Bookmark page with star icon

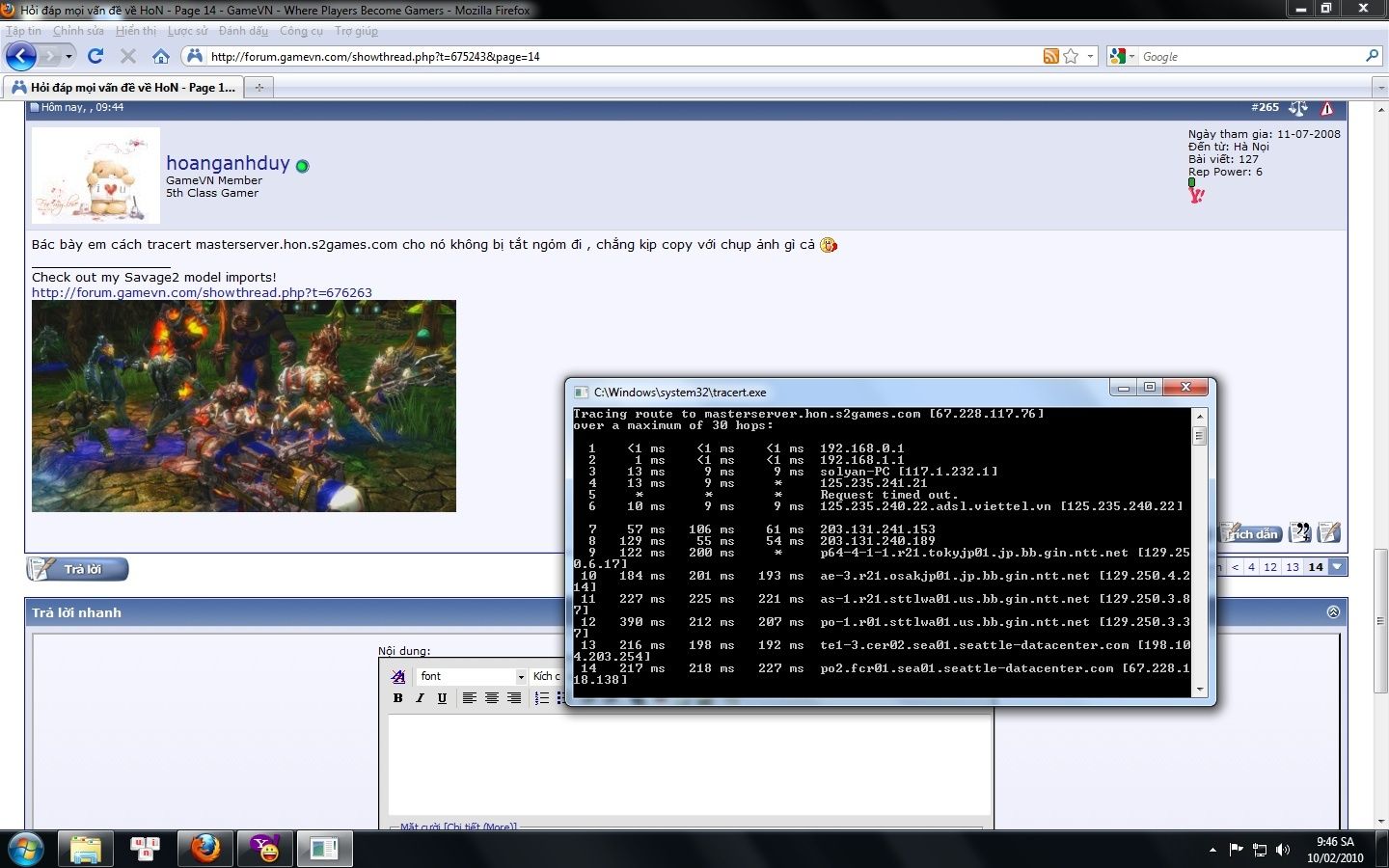pyautogui.click(x=1071, y=56)
